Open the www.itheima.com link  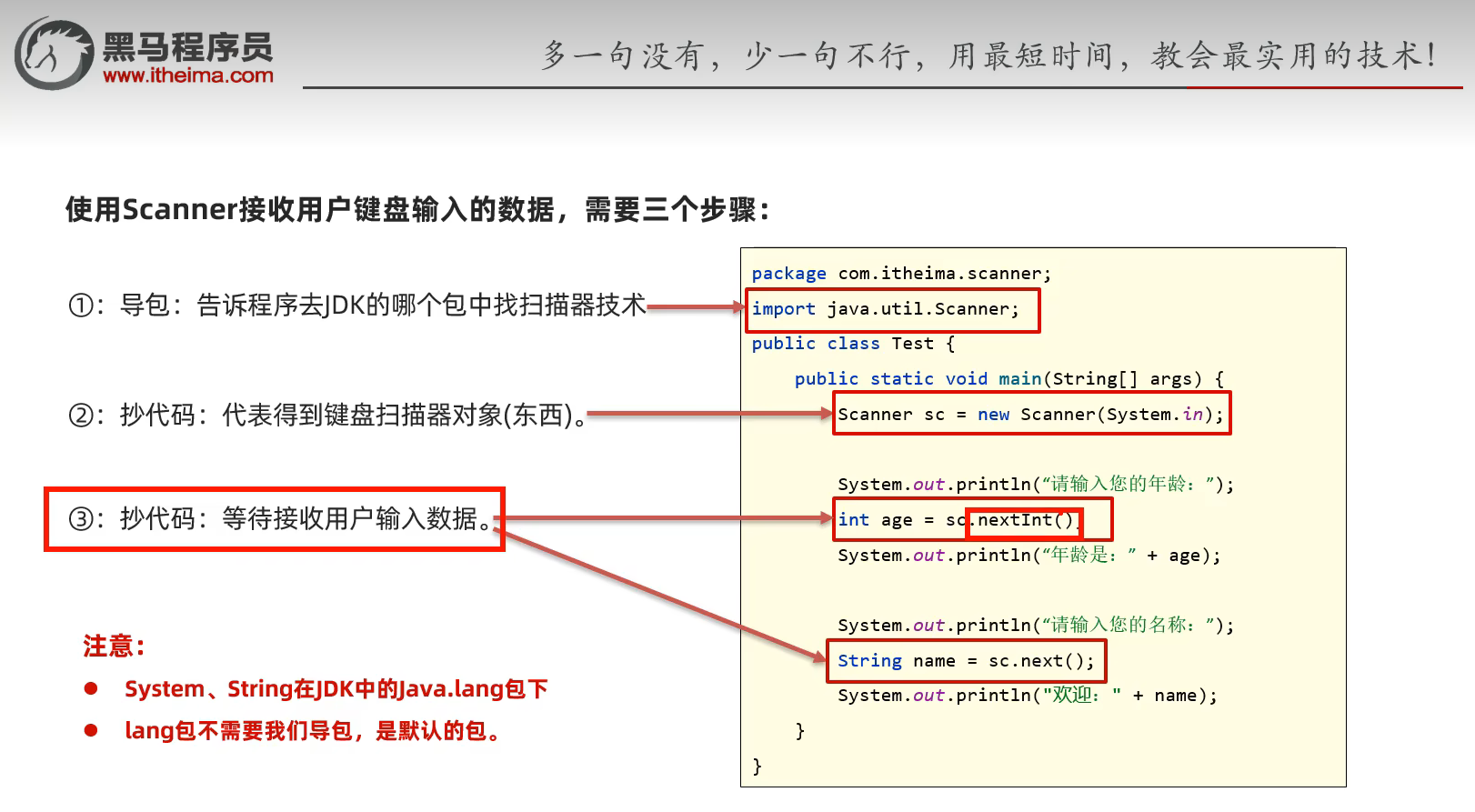pos(188,75)
